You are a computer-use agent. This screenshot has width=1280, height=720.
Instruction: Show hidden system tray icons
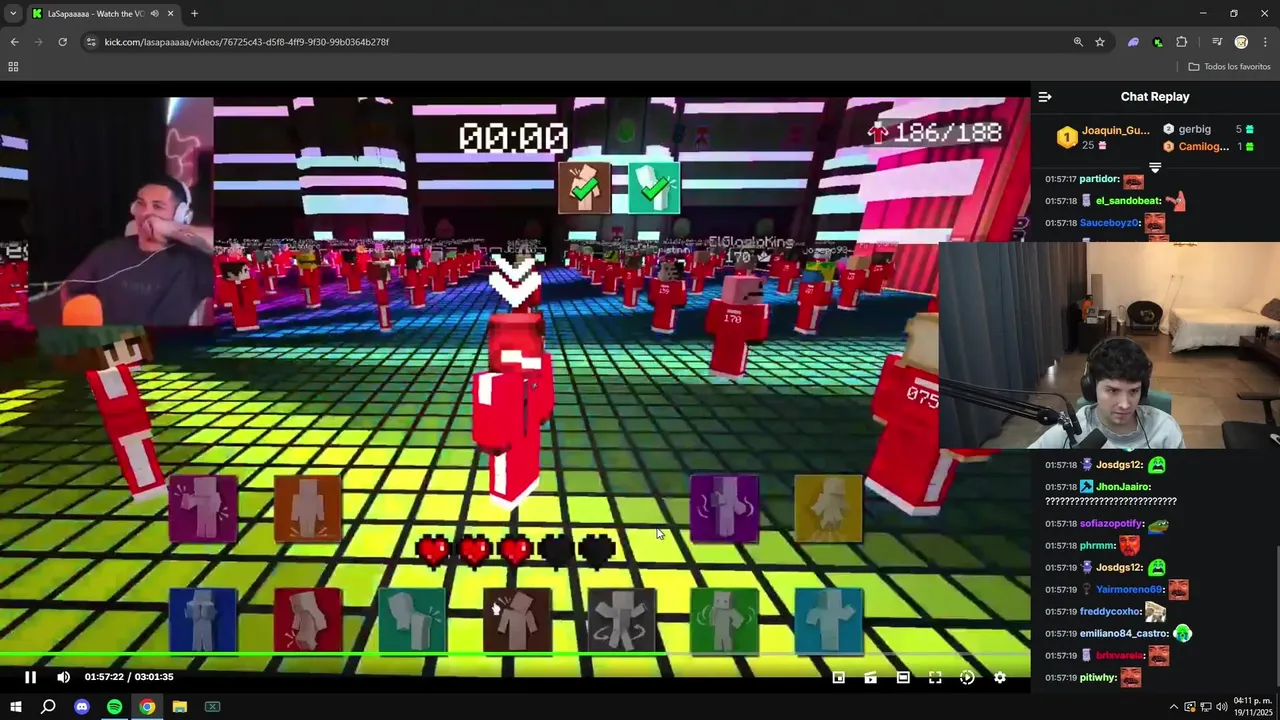(x=1173, y=707)
